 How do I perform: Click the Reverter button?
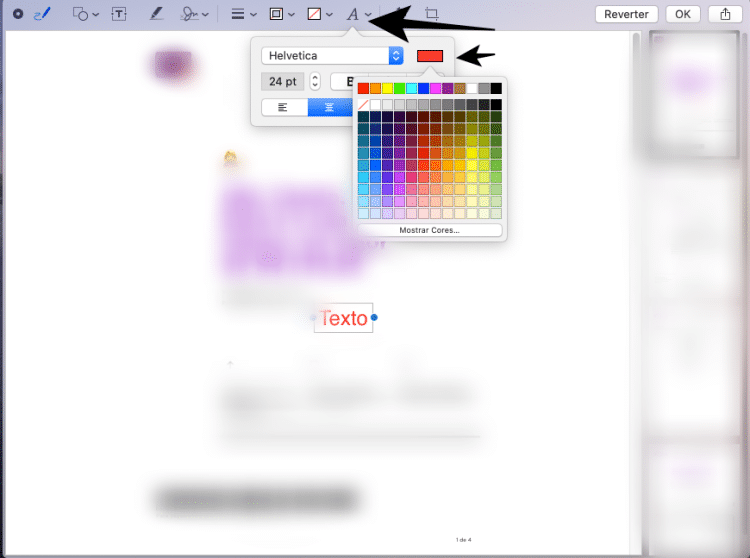pyautogui.click(x=627, y=14)
